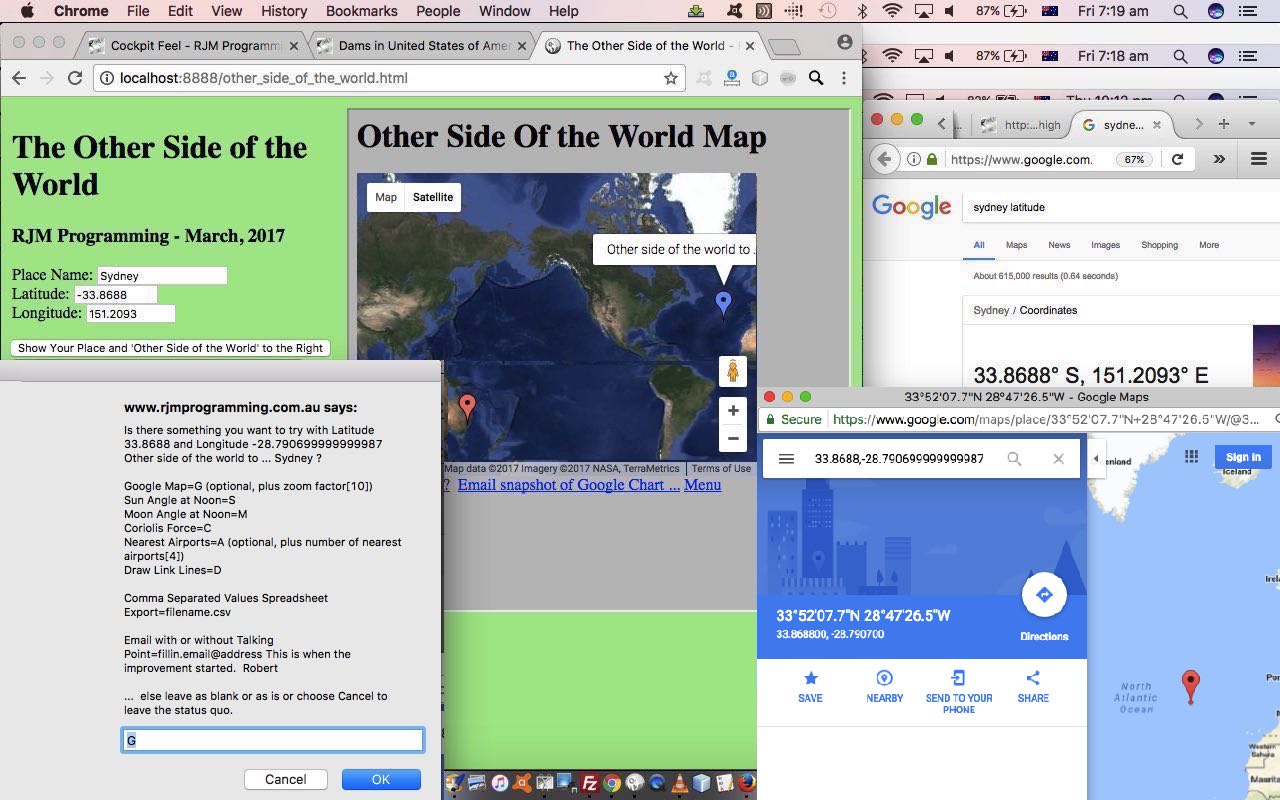Image resolution: width=1280 pixels, height=800 pixels.
Task: Open Chrome's three-dot menu
Action: (844, 78)
